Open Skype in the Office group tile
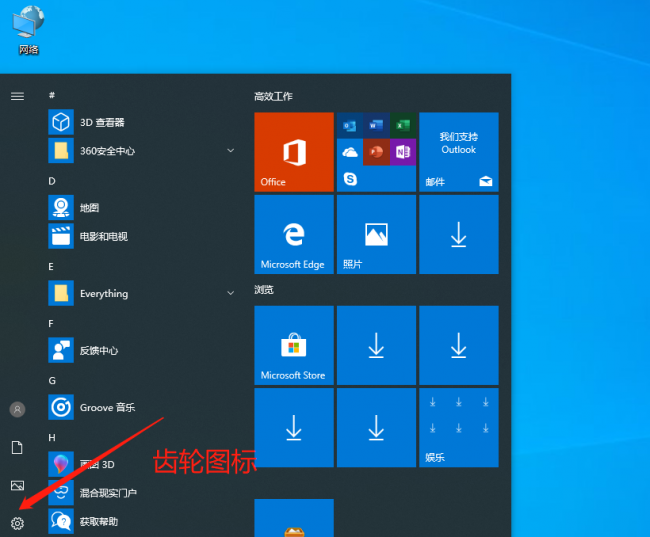Viewport: 650px width, 537px height. click(350, 179)
